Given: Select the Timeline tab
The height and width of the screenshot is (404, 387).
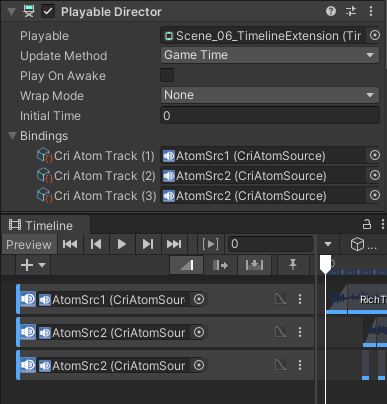Looking at the screenshot, I should point(41,226).
